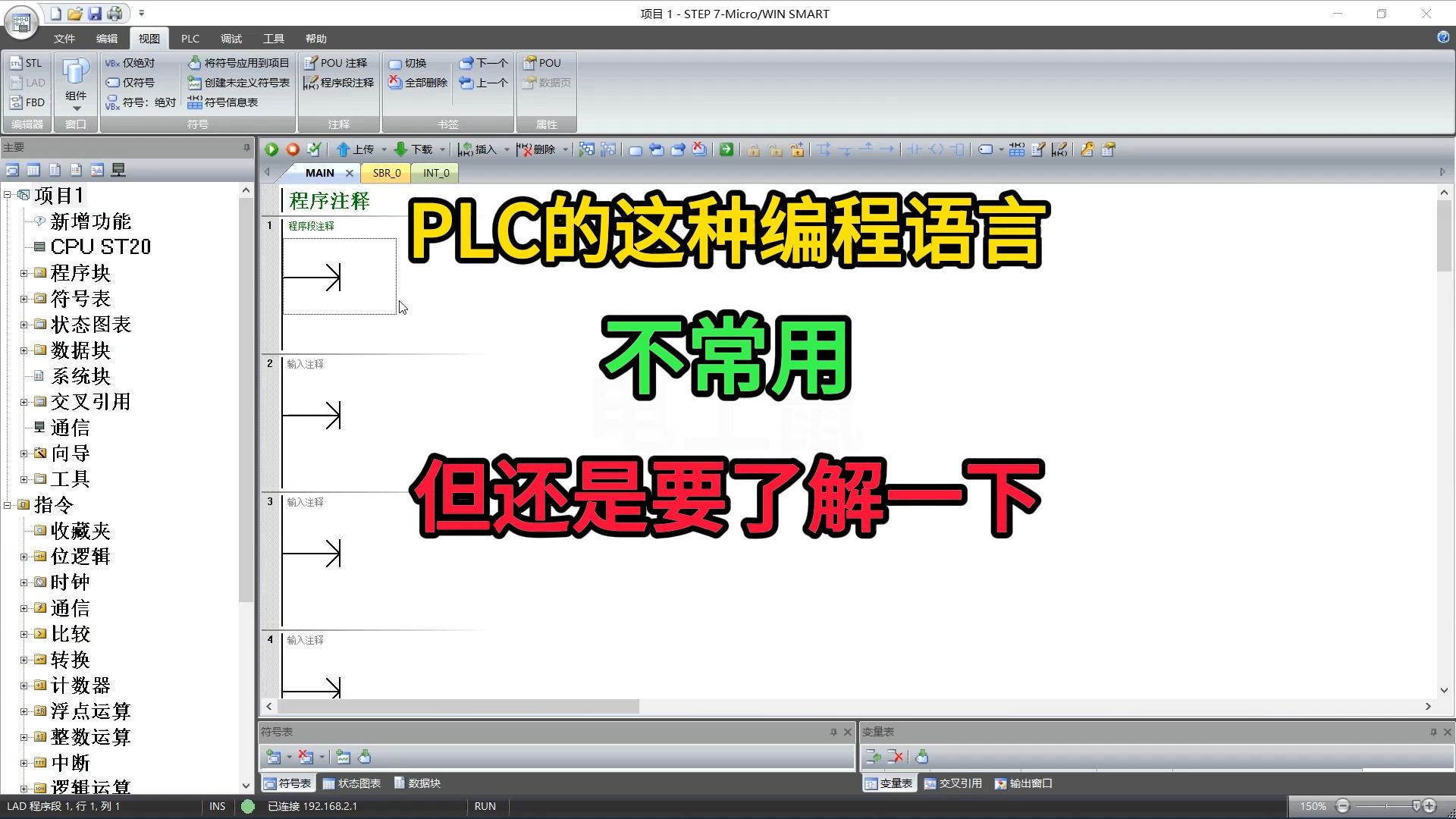Click the 下载 download button
The height and width of the screenshot is (819, 1456).
click(414, 149)
